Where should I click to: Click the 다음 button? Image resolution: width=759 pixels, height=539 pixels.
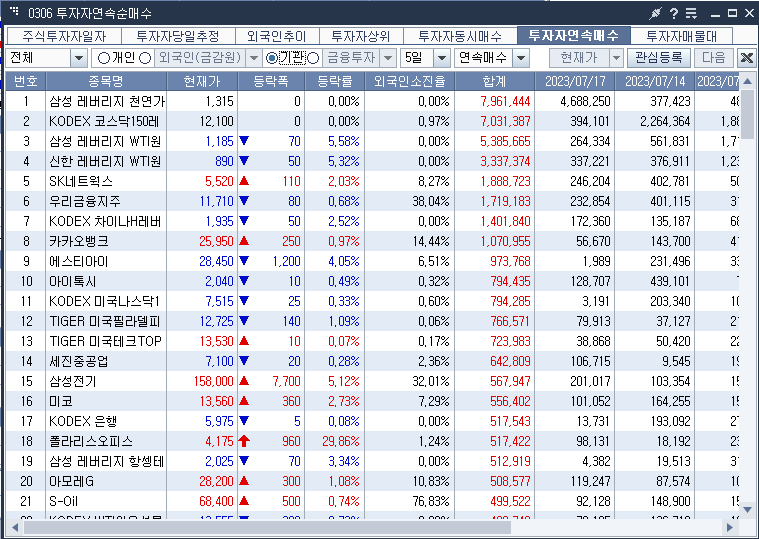(x=713, y=58)
